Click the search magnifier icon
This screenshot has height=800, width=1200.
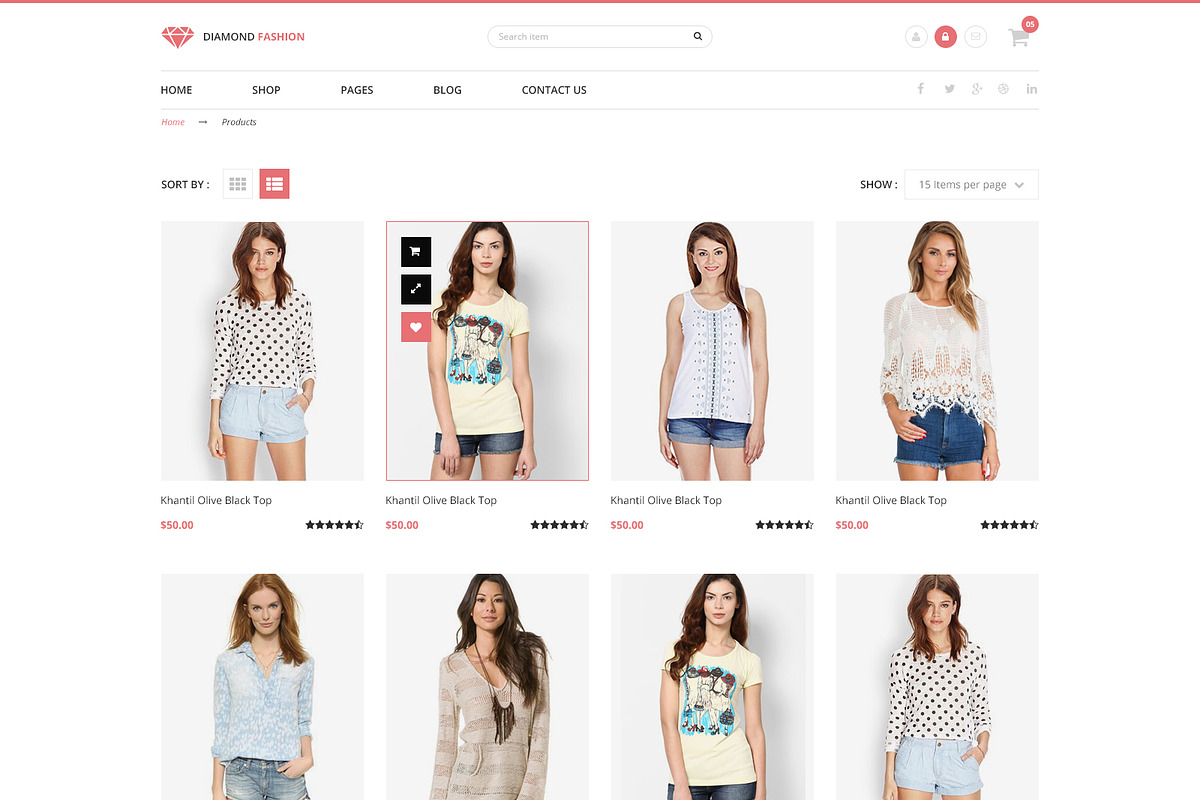coord(698,37)
